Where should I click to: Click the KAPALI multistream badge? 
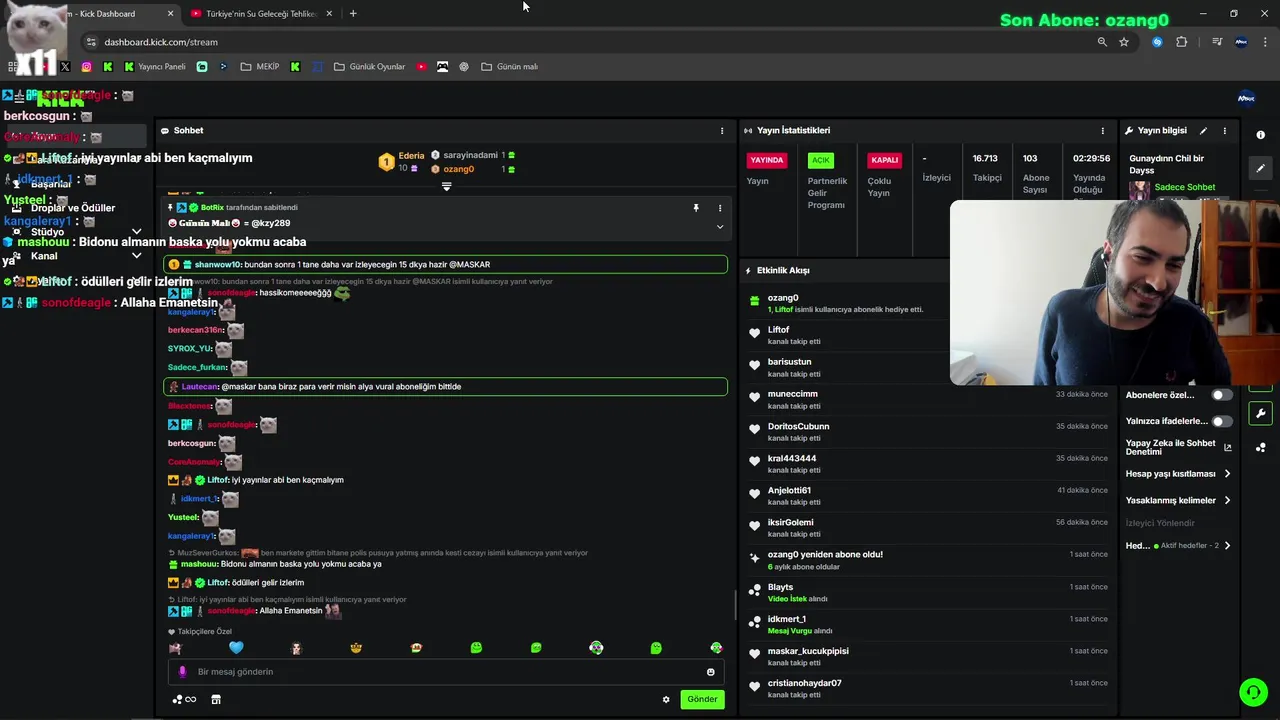[x=885, y=160]
